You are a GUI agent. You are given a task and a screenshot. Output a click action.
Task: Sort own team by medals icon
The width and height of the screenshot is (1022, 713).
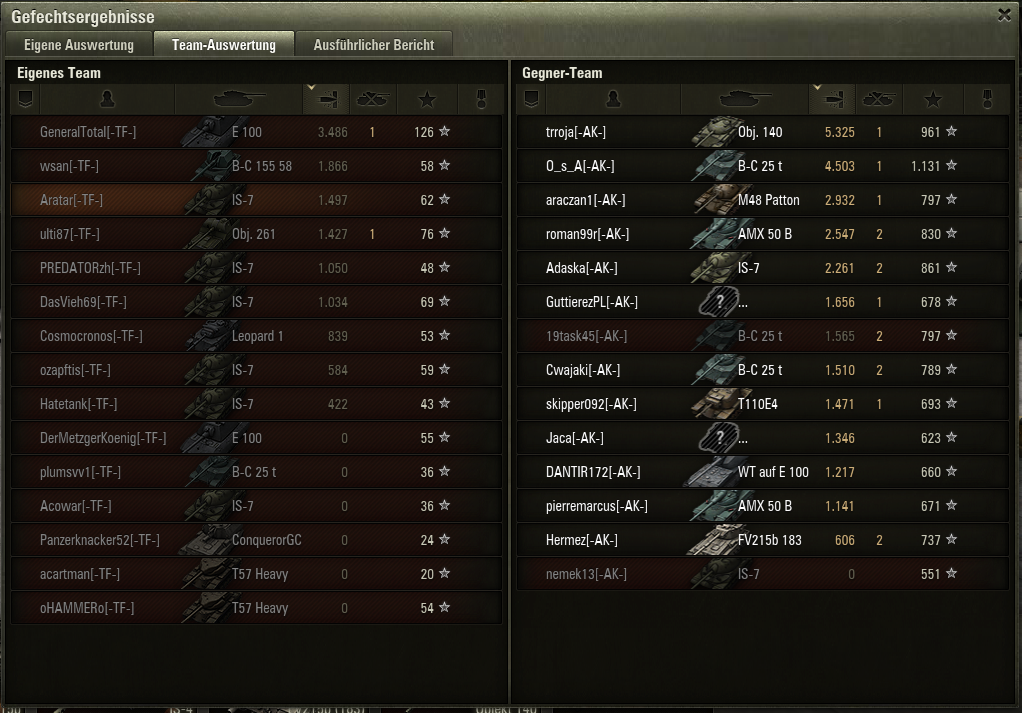[x=481, y=99]
